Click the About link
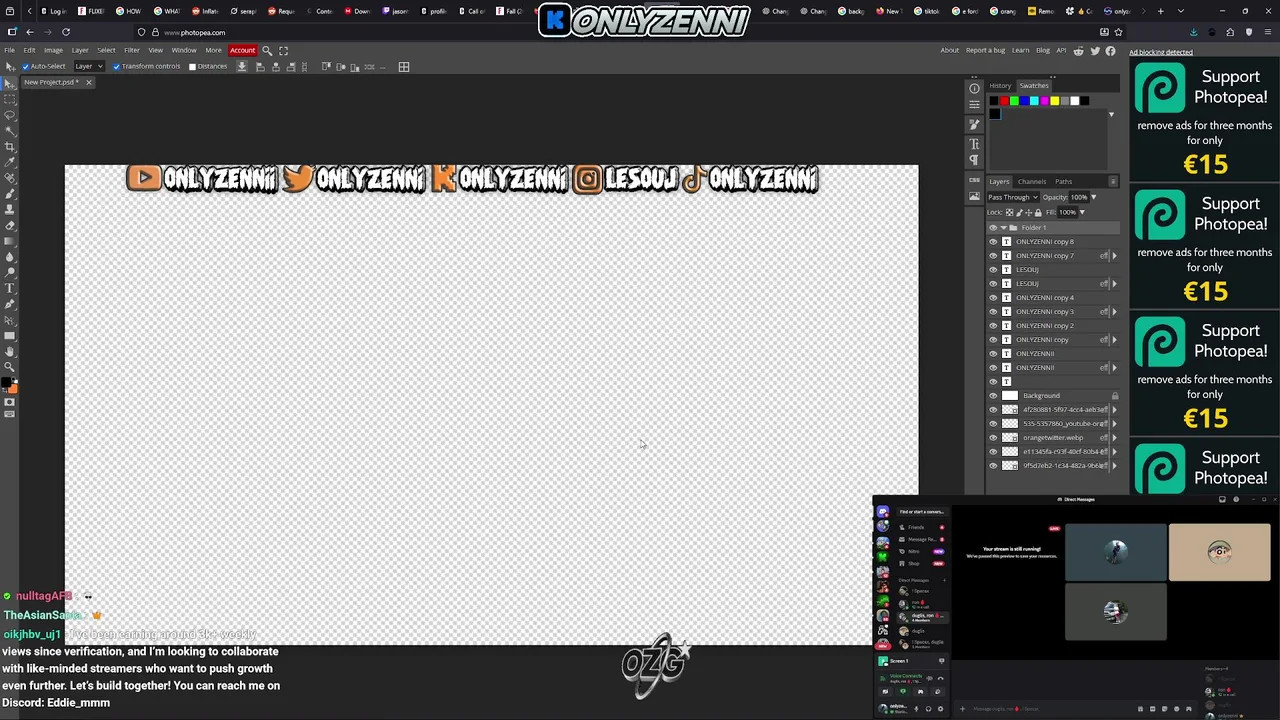The image size is (1280, 720). [x=949, y=50]
